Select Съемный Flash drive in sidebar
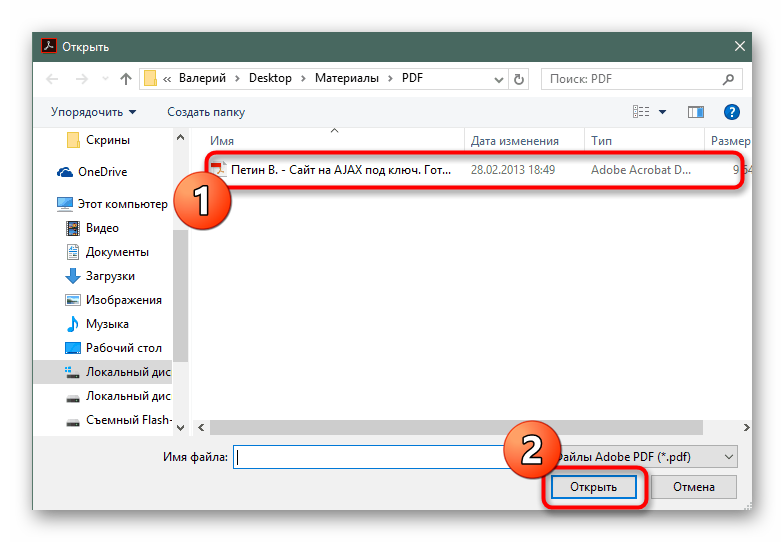This screenshot has height=542, width=784. coord(128,420)
